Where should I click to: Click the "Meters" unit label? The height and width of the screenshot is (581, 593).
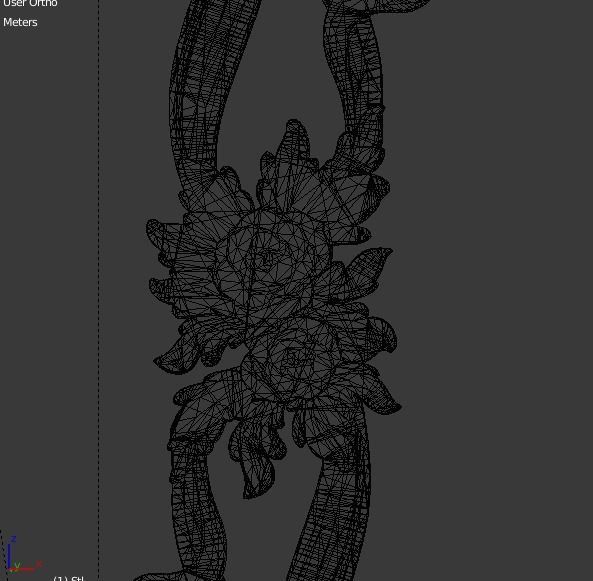click(x=20, y=22)
